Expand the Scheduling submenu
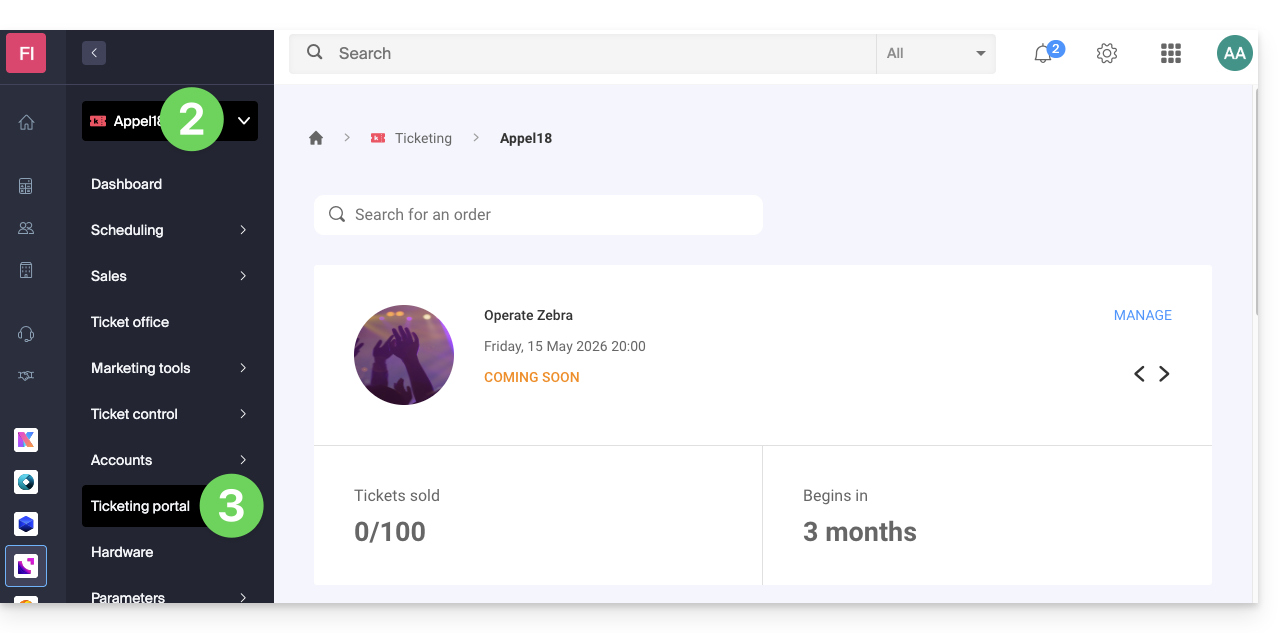This screenshot has width=1288, height=633. point(243,230)
